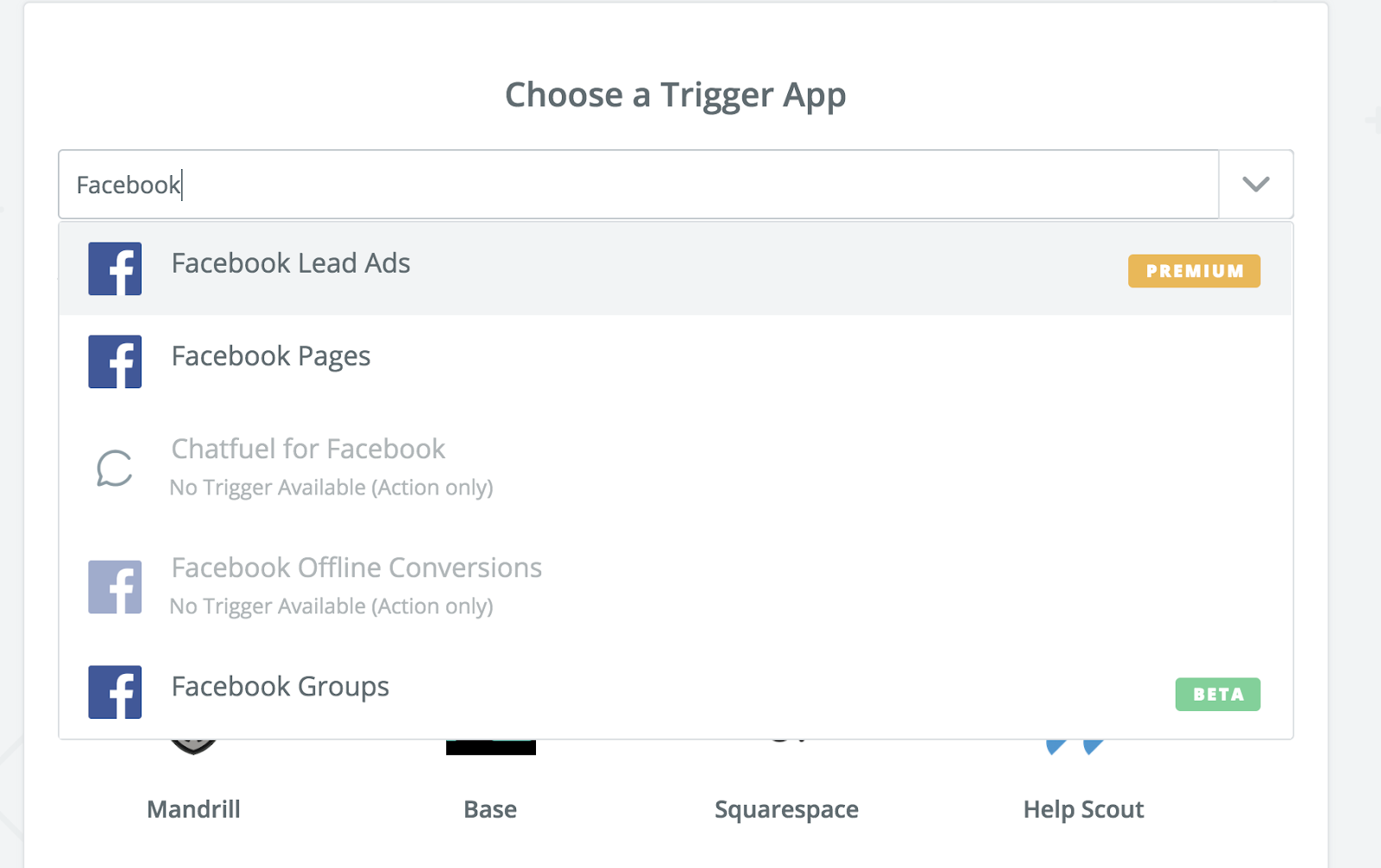
Task: Focus the trigger app search field
Action: (639, 185)
